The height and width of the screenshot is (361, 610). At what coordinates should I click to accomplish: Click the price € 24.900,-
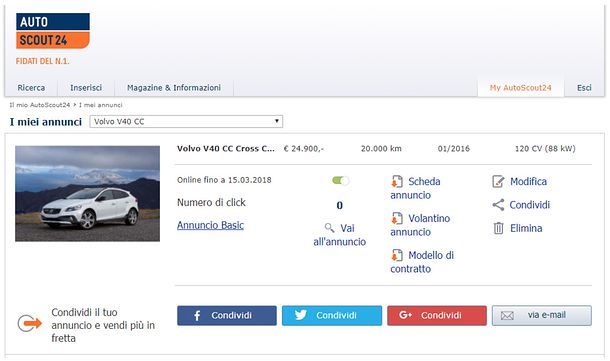[303, 149]
